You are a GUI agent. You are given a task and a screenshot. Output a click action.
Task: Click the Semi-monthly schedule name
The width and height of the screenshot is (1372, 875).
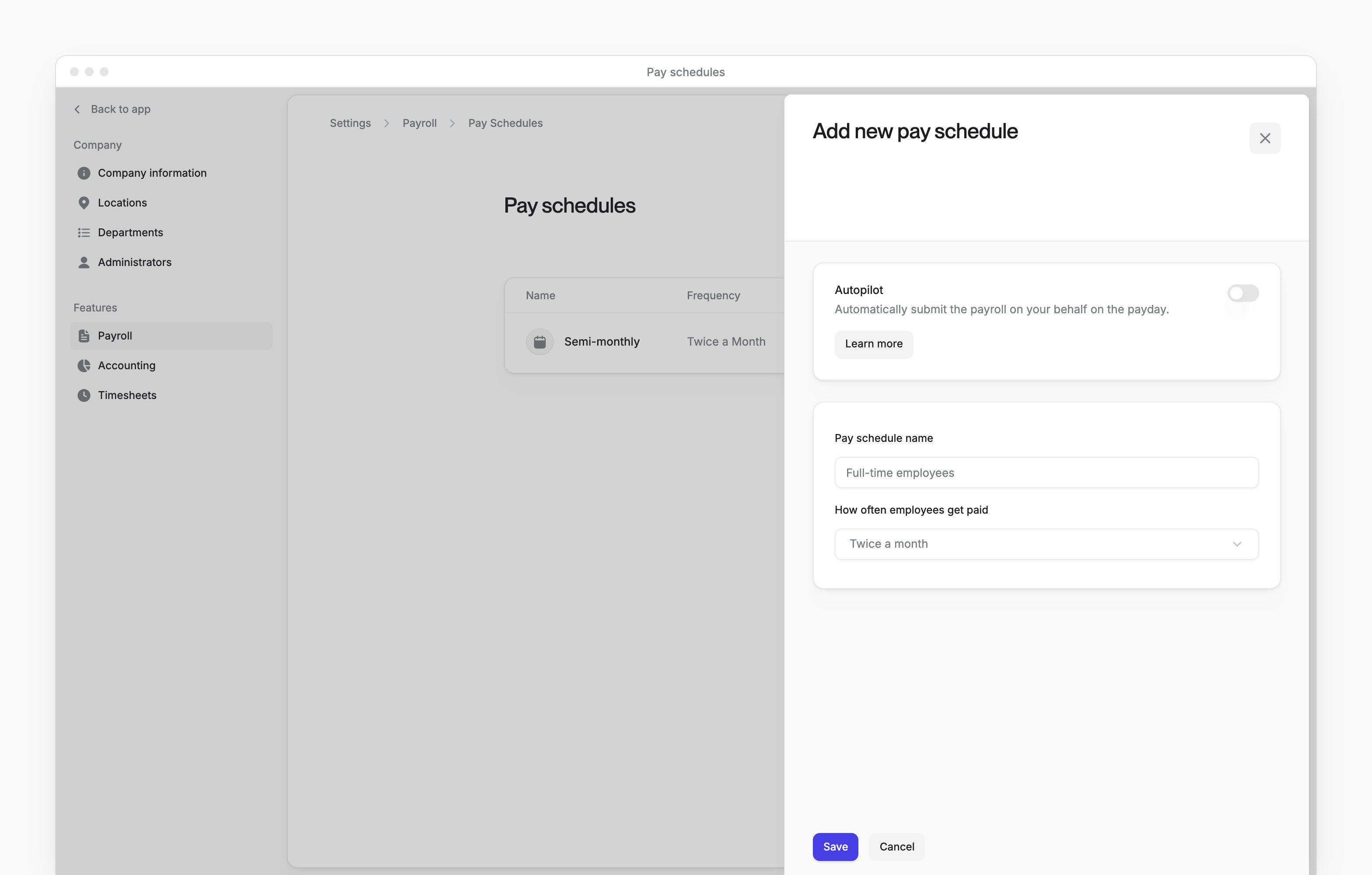pos(602,342)
